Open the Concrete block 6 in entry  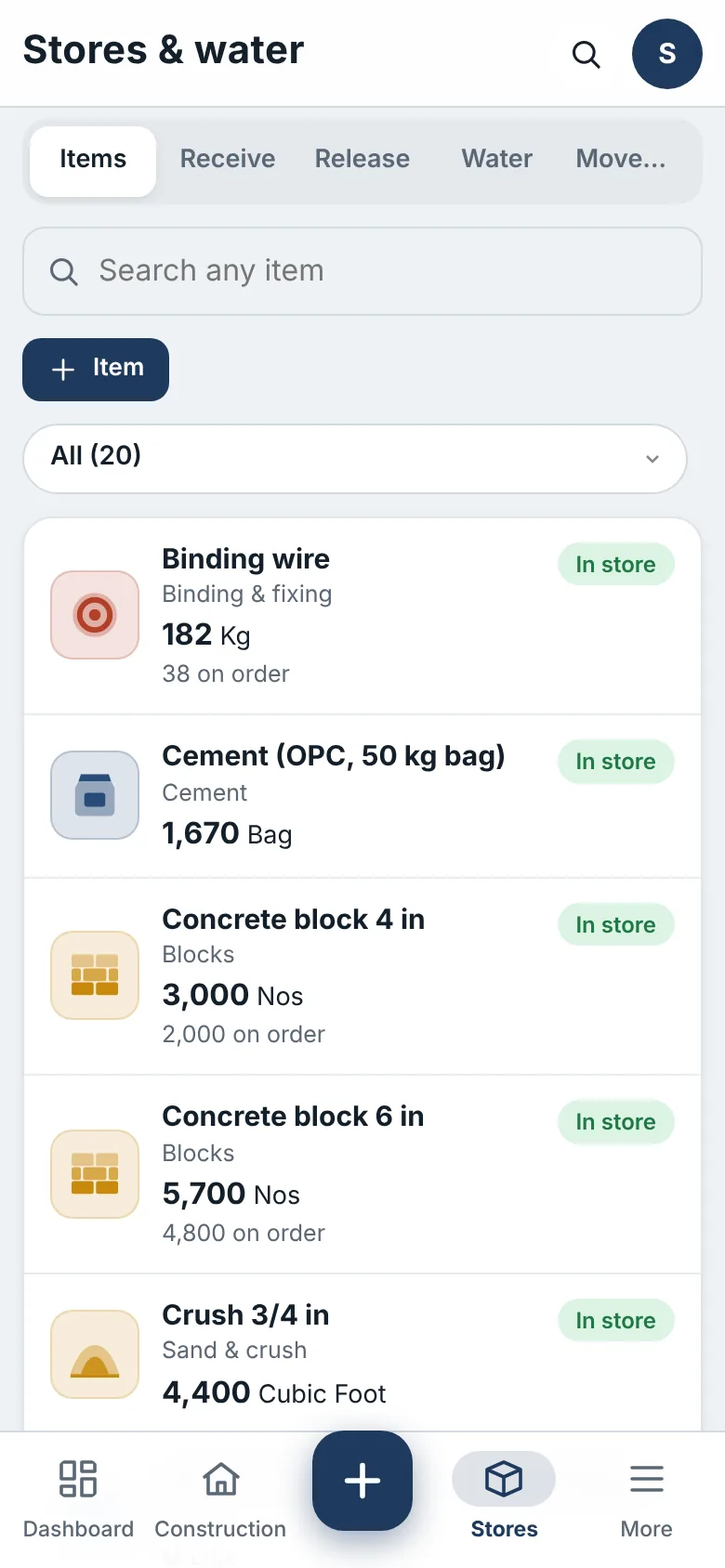(x=362, y=1174)
